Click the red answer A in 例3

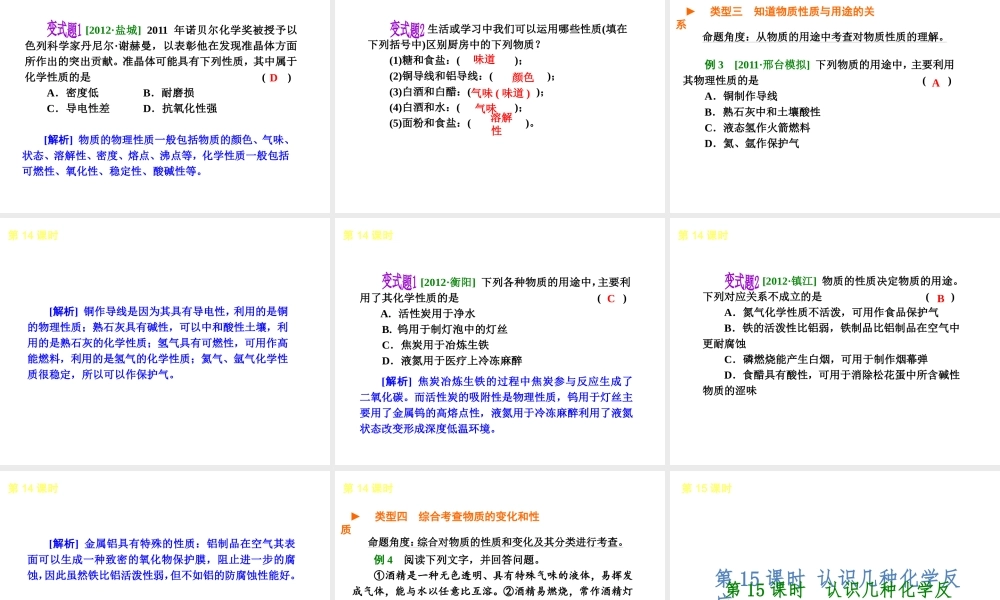pos(936,82)
